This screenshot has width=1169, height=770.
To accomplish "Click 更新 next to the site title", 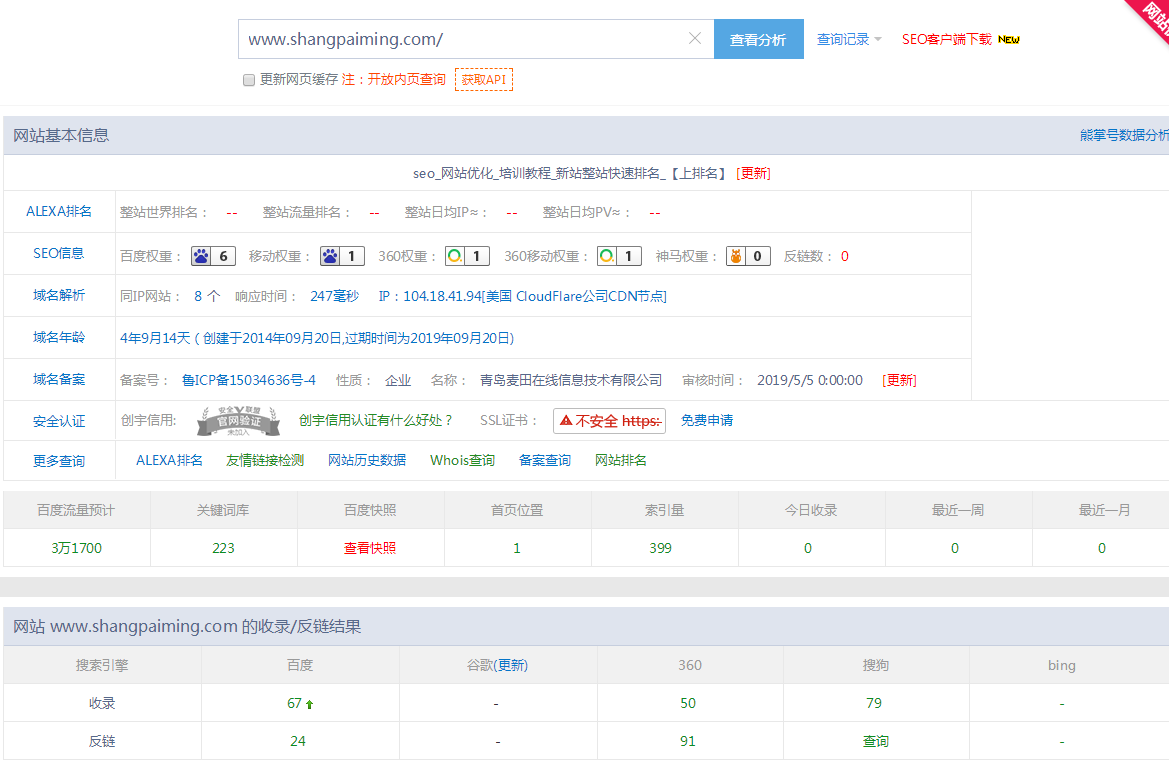I will pyautogui.click(x=753, y=173).
